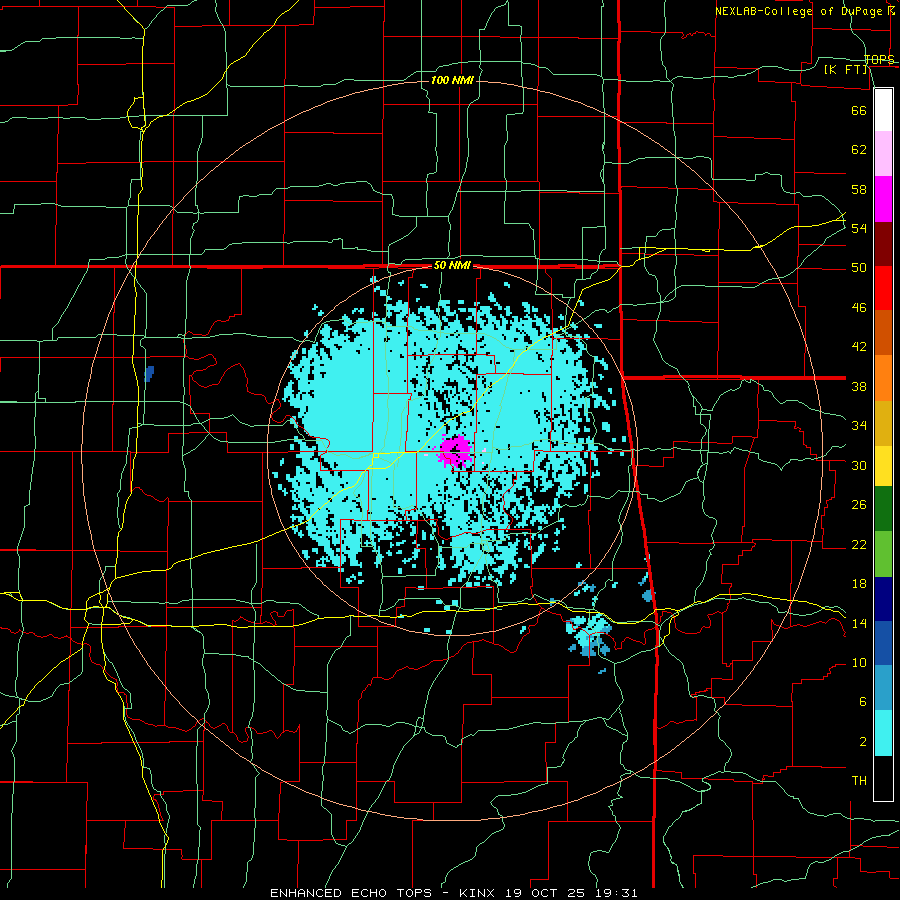Image resolution: width=900 pixels, height=900 pixels.
Task: Click the magenta echo core near radar center
Action: pos(455,451)
